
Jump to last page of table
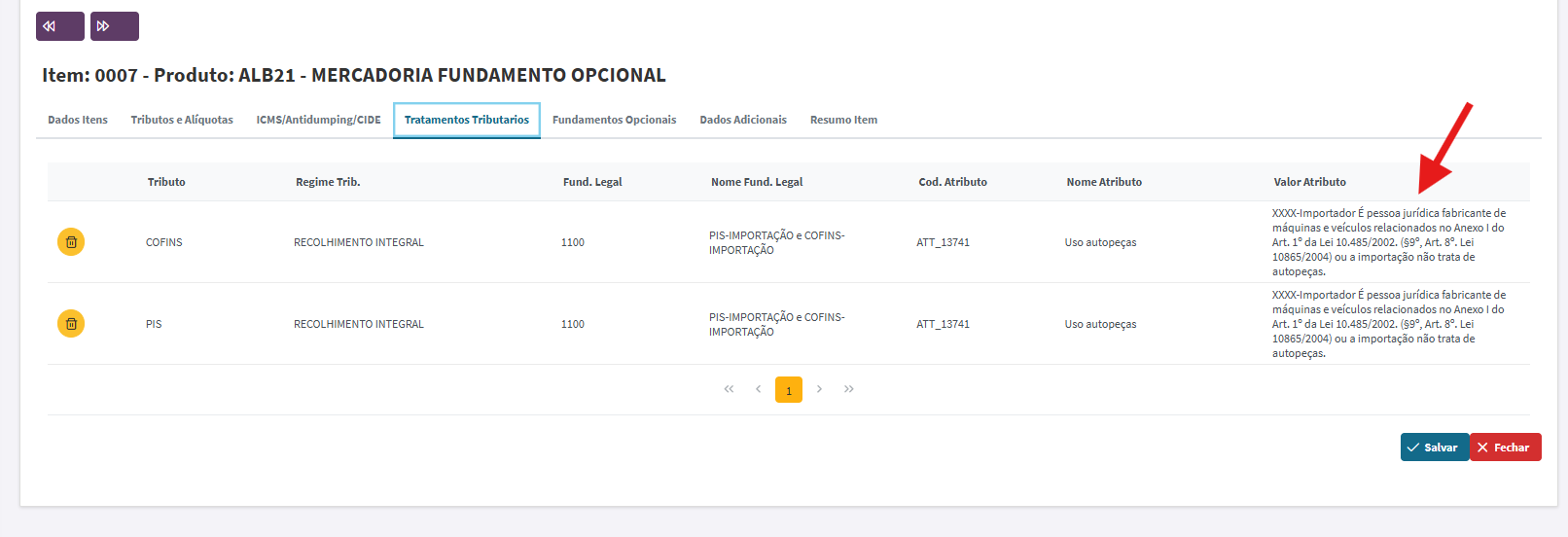(x=849, y=389)
